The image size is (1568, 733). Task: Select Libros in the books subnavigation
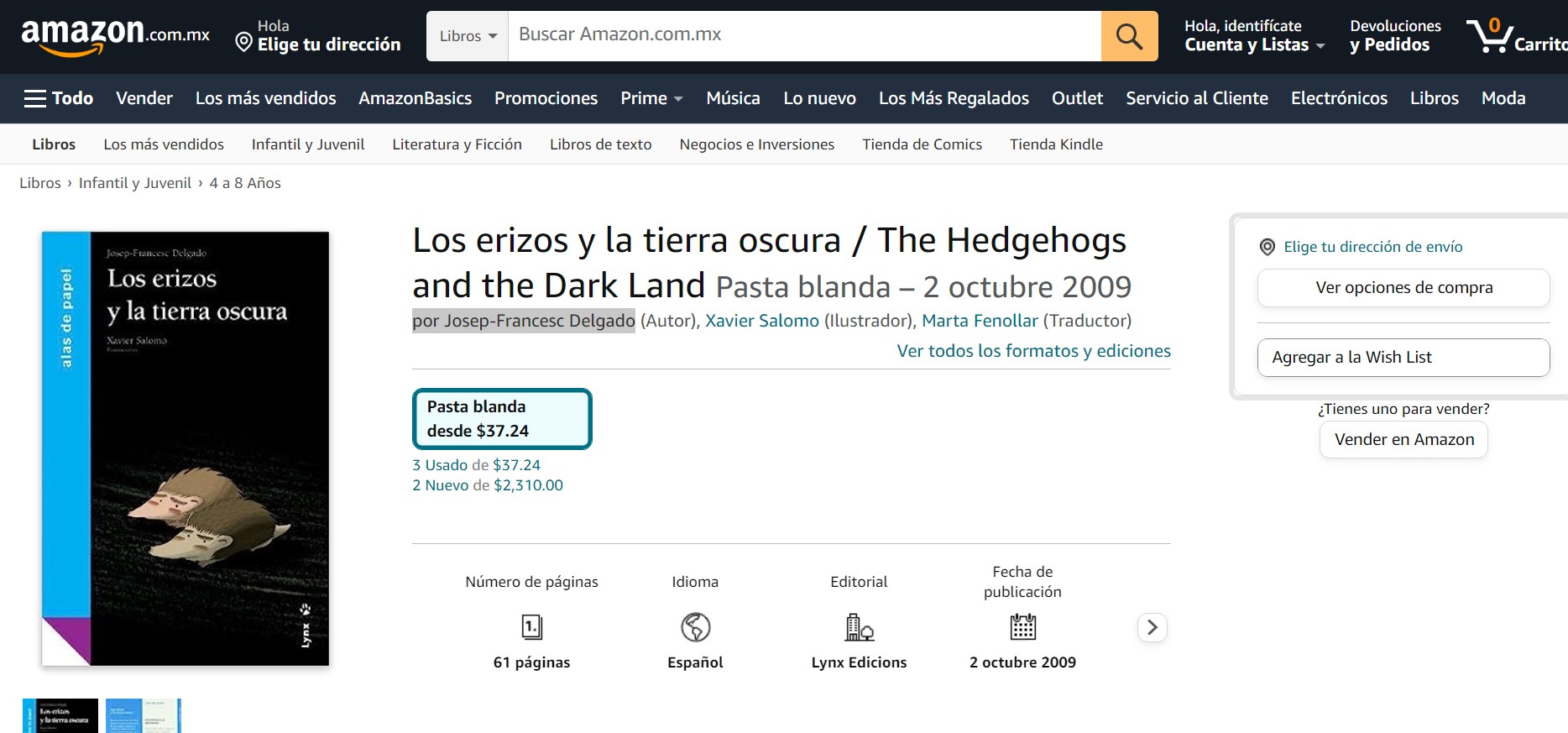tap(54, 144)
